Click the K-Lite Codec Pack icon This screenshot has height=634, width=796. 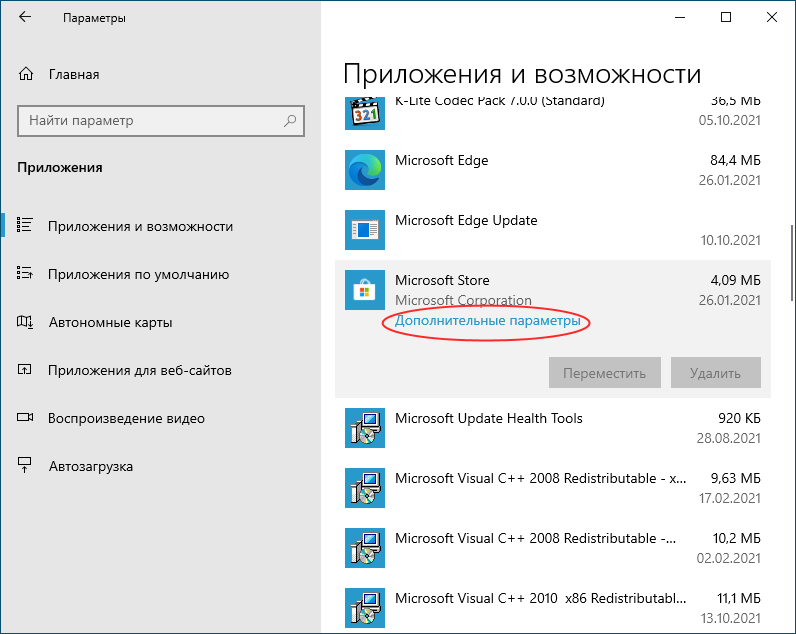coord(364,113)
